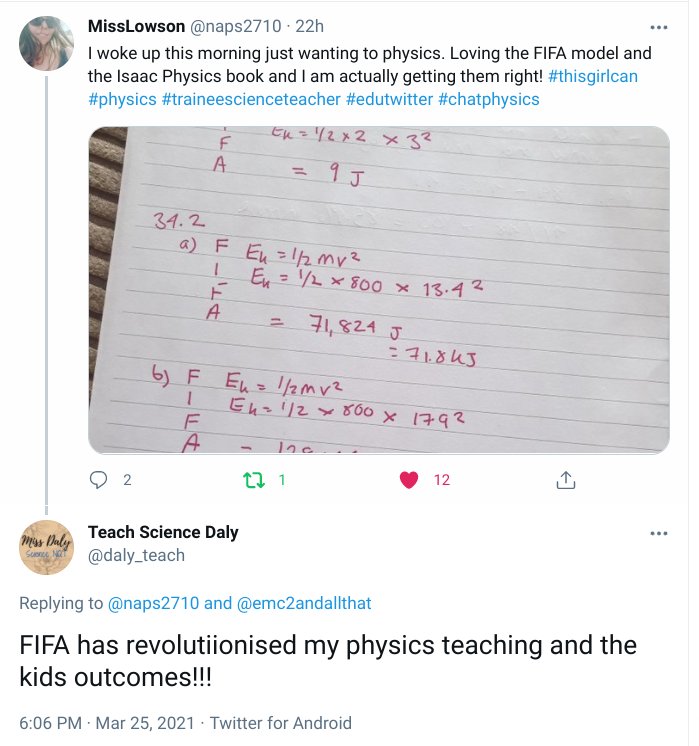Open more options on MissLowson's tweet
This screenshot has height=746, width=699.
tap(658, 27)
